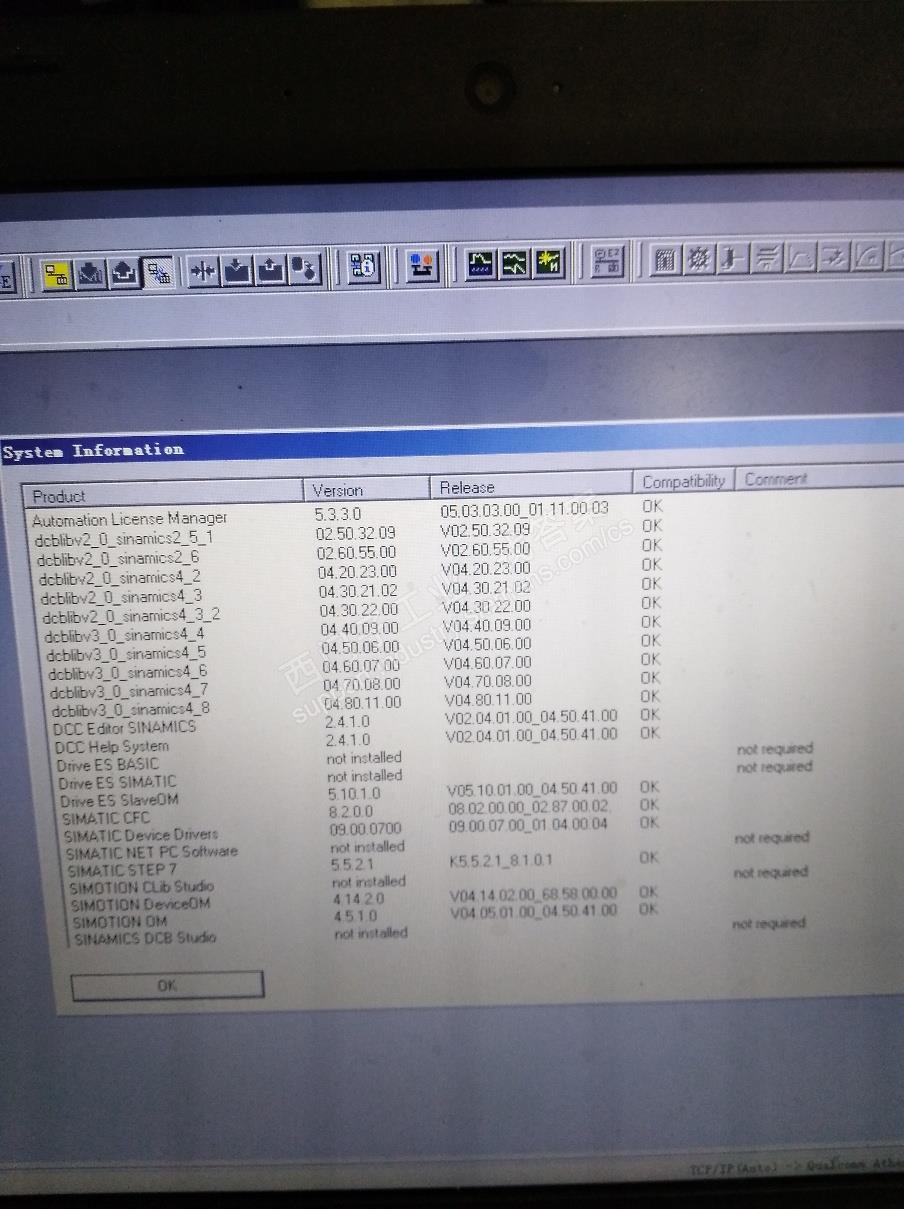Click the gray gear-shaped toolbar icon

[699, 260]
